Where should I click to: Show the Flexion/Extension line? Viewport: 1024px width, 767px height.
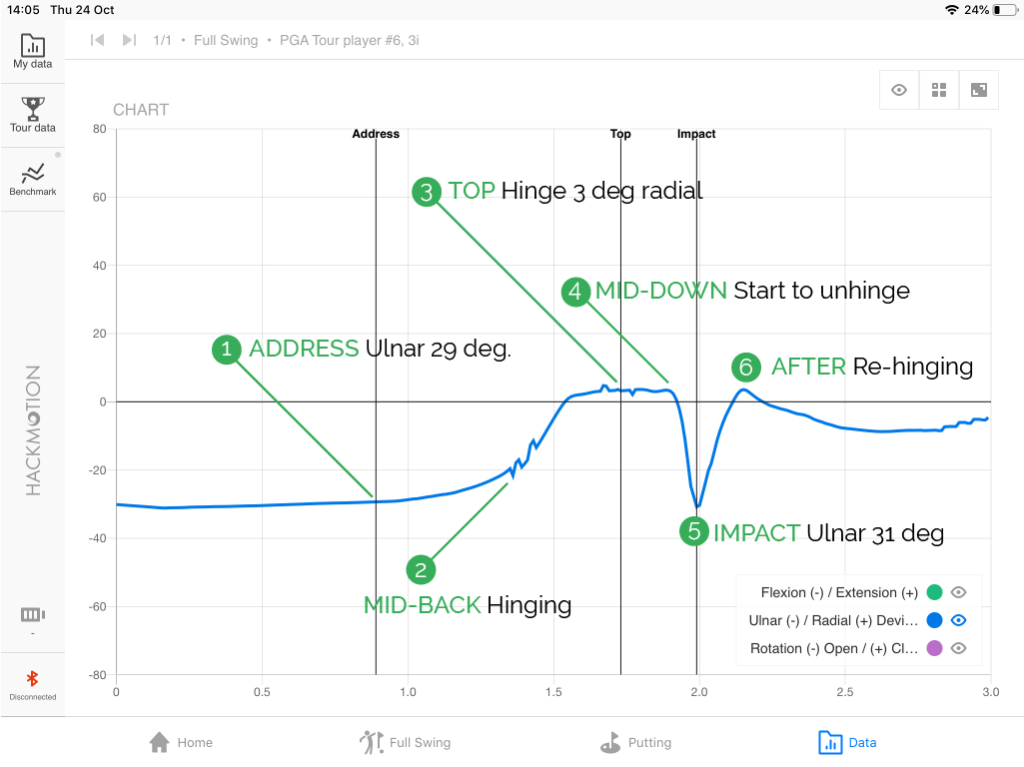(959, 593)
